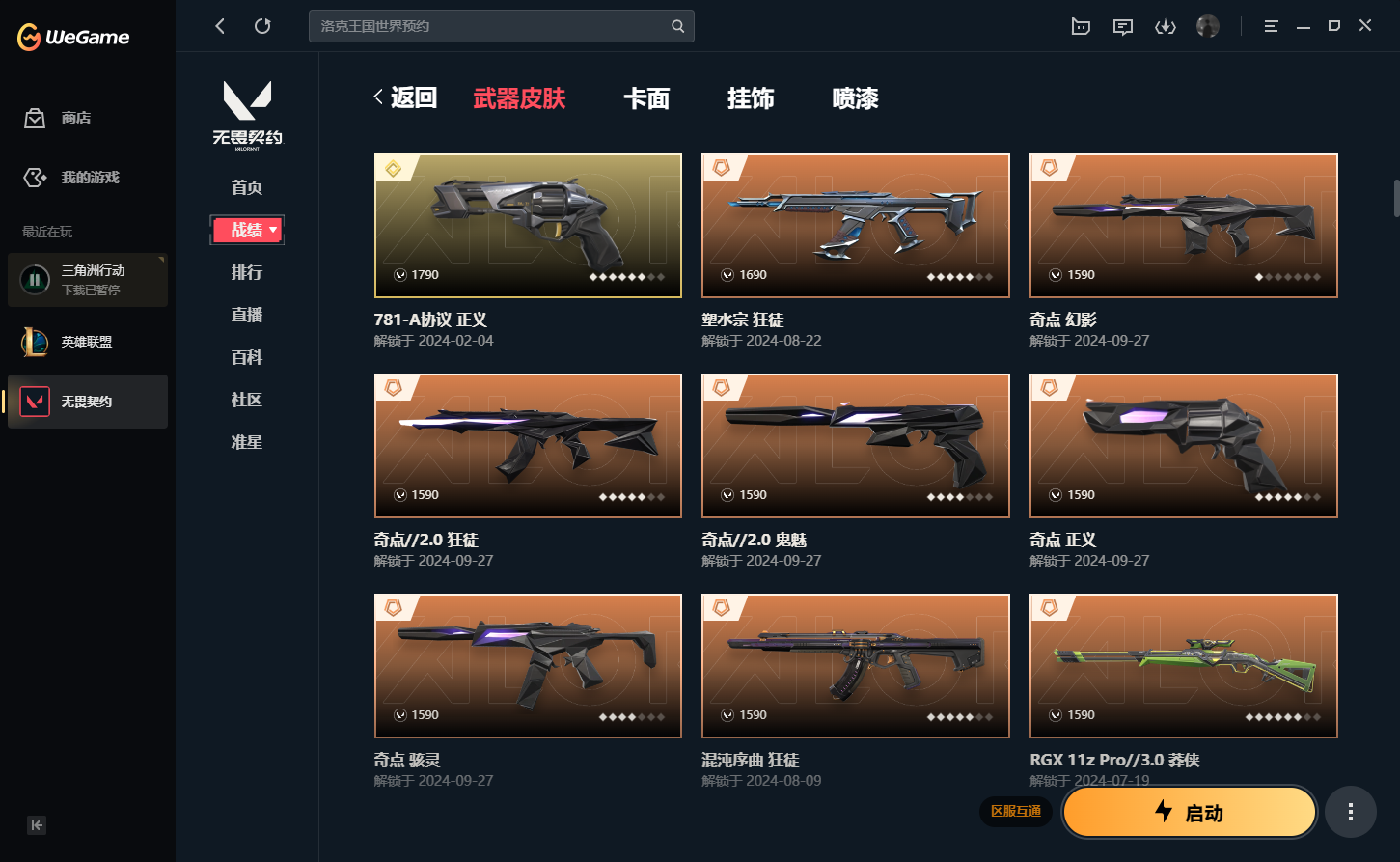
Task: Expand the 战绩 dropdown menu
Action: 247,230
